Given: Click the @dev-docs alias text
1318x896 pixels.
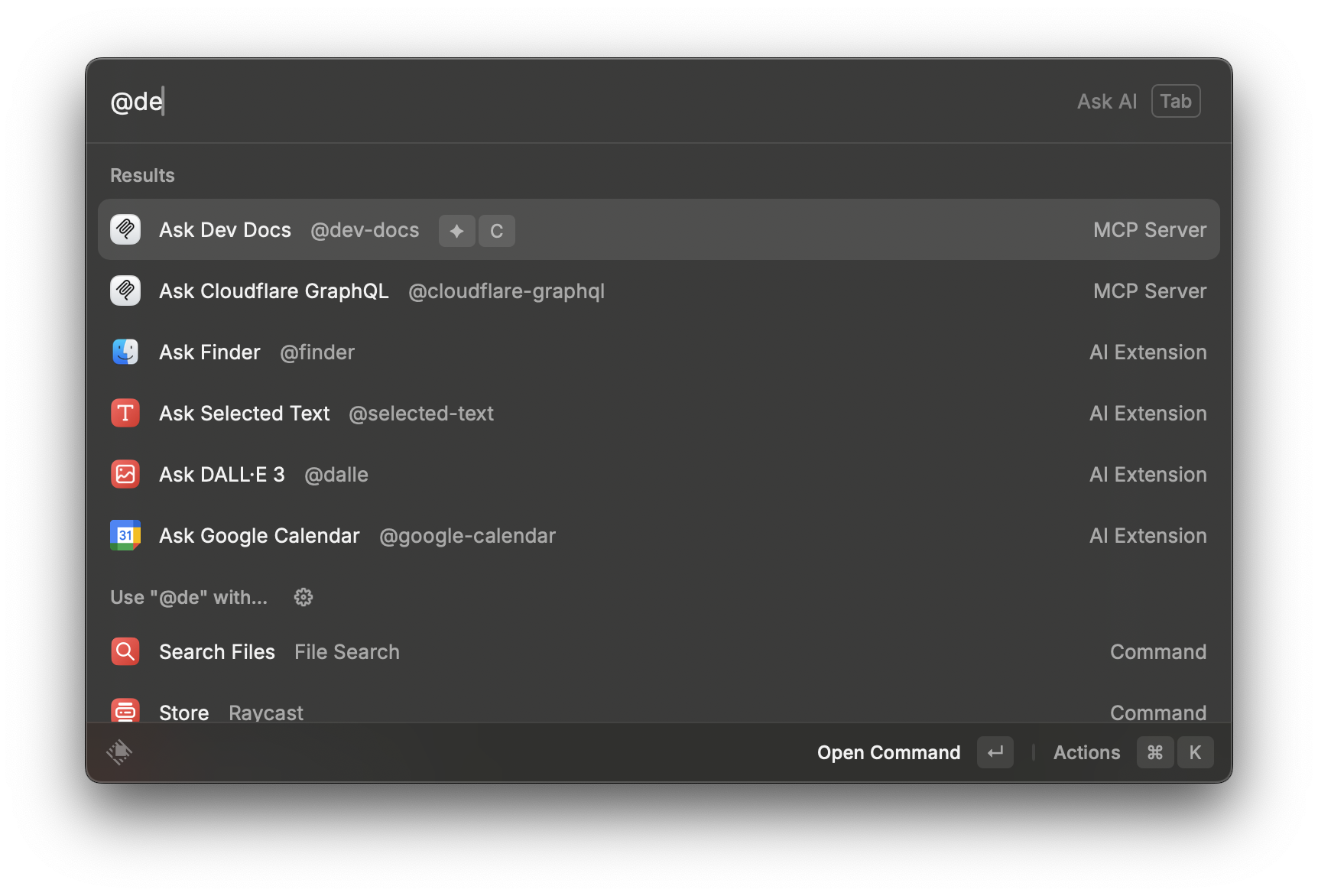Looking at the screenshot, I should [x=365, y=230].
